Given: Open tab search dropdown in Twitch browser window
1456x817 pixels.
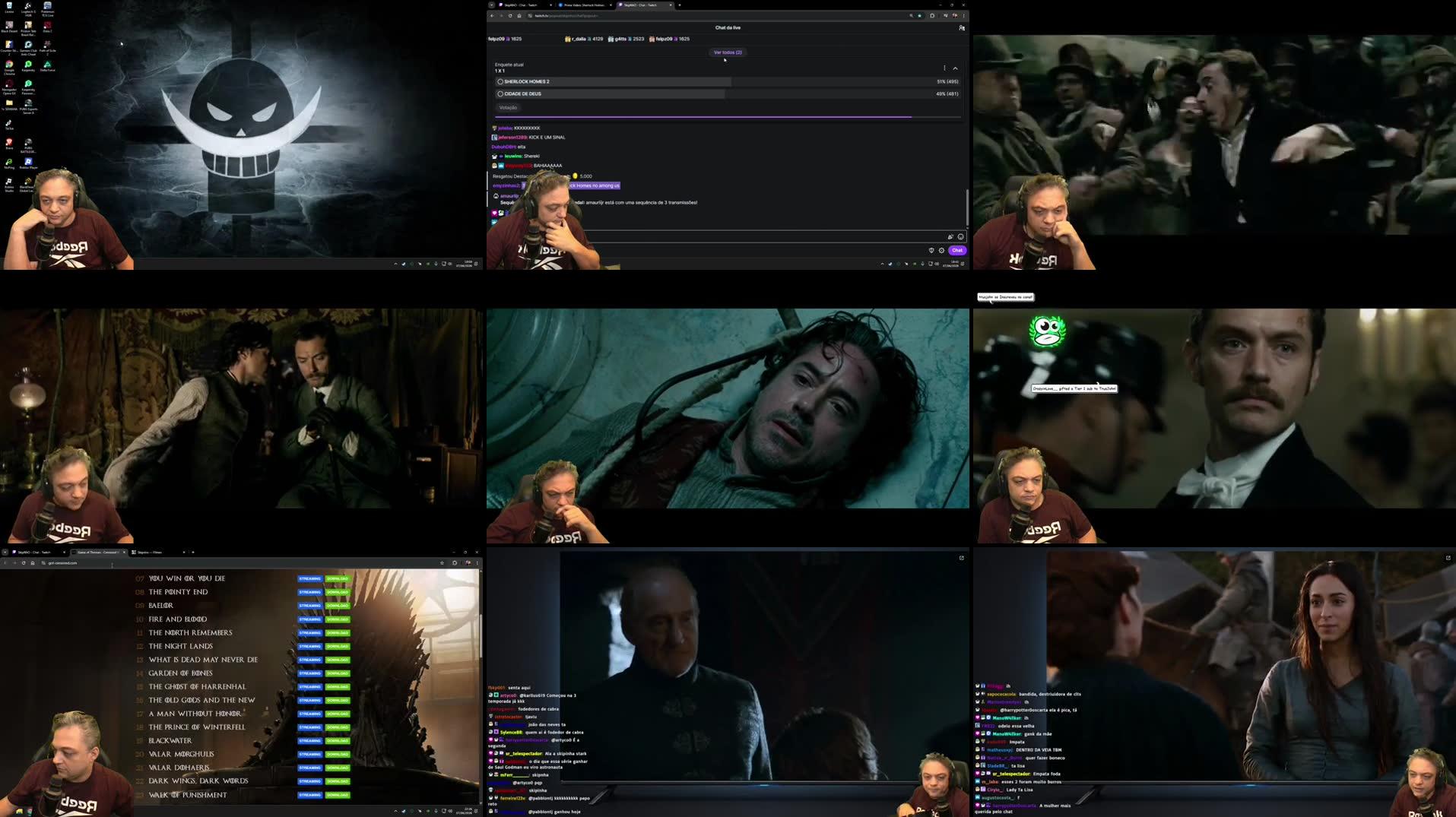Looking at the screenshot, I should click(x=491, y=5).
